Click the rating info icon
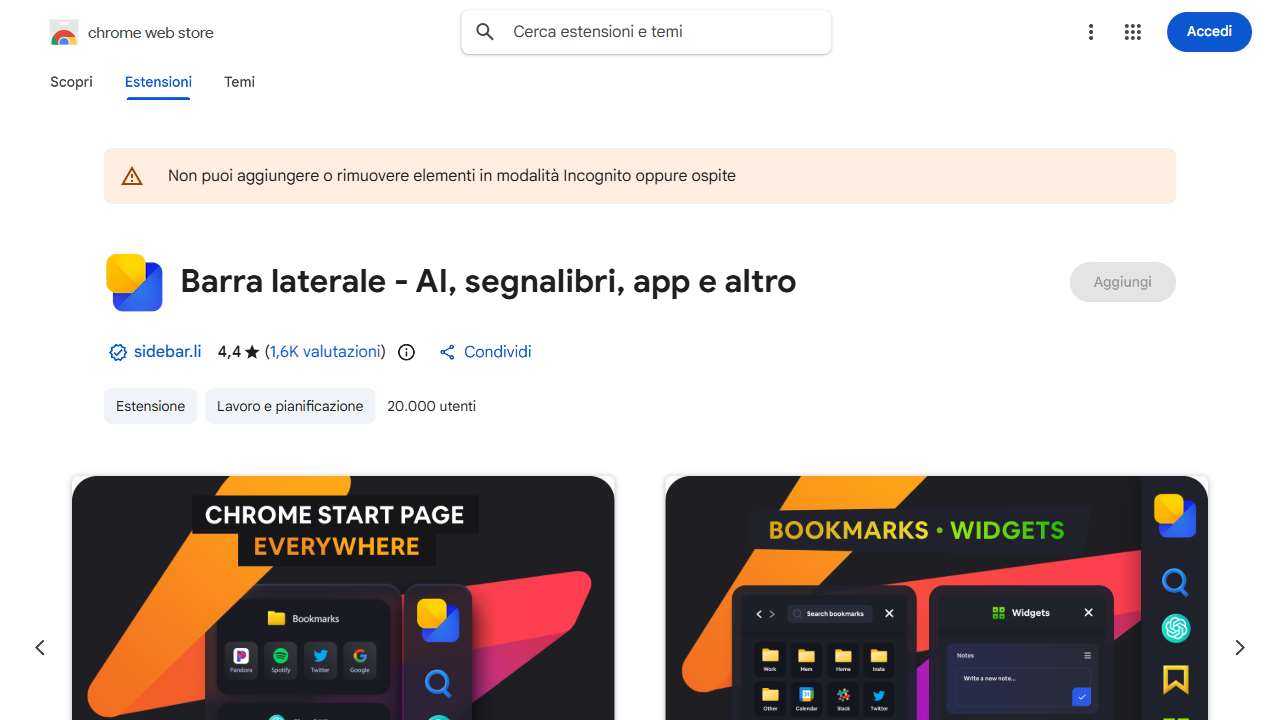Image resolution: width=1280 pixels, height=720 pixels. (x=406, y=352)
